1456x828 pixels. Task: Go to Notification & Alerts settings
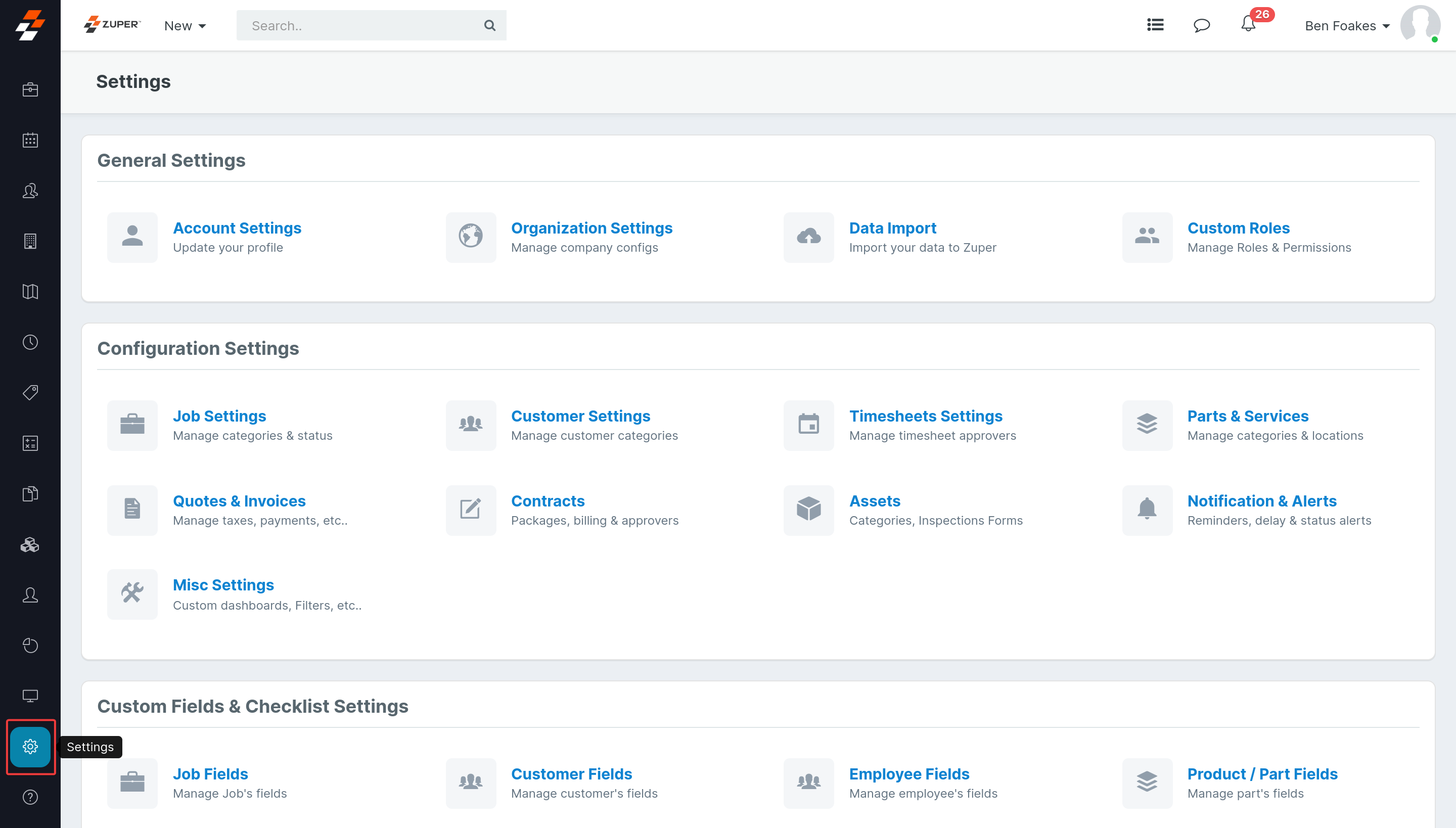pyautogui.click(x=1261, y=500)
